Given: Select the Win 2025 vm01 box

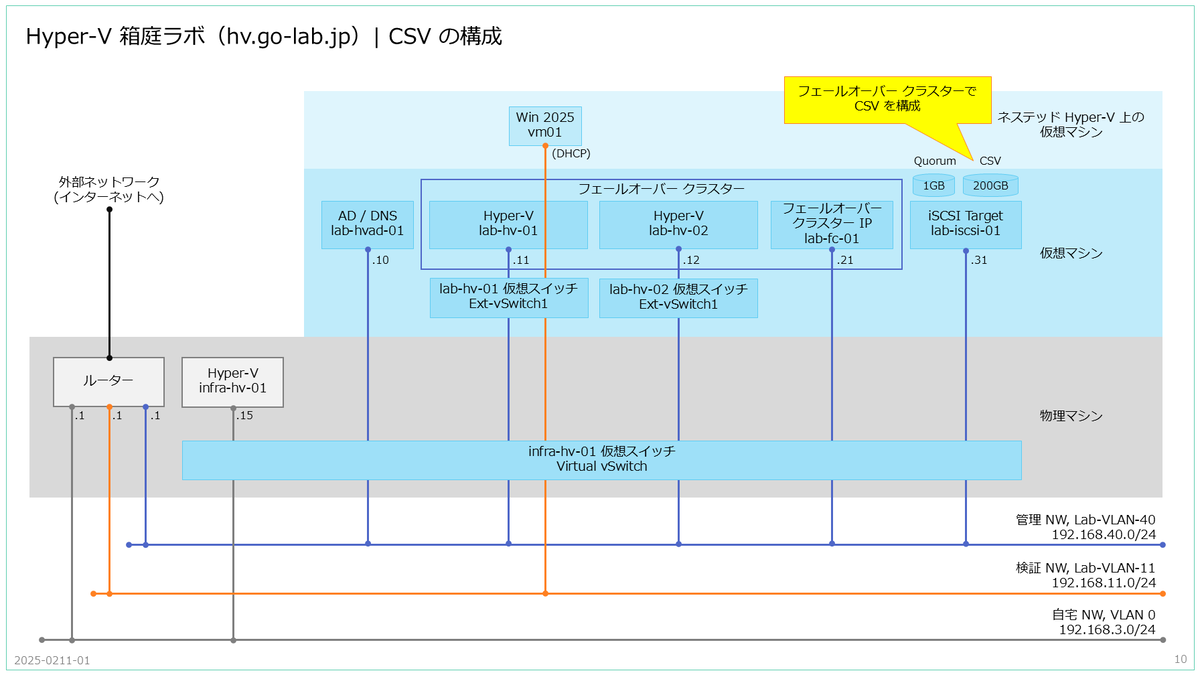Looking at the screenshot, I should pyautogui.click(x=545, y=125).
